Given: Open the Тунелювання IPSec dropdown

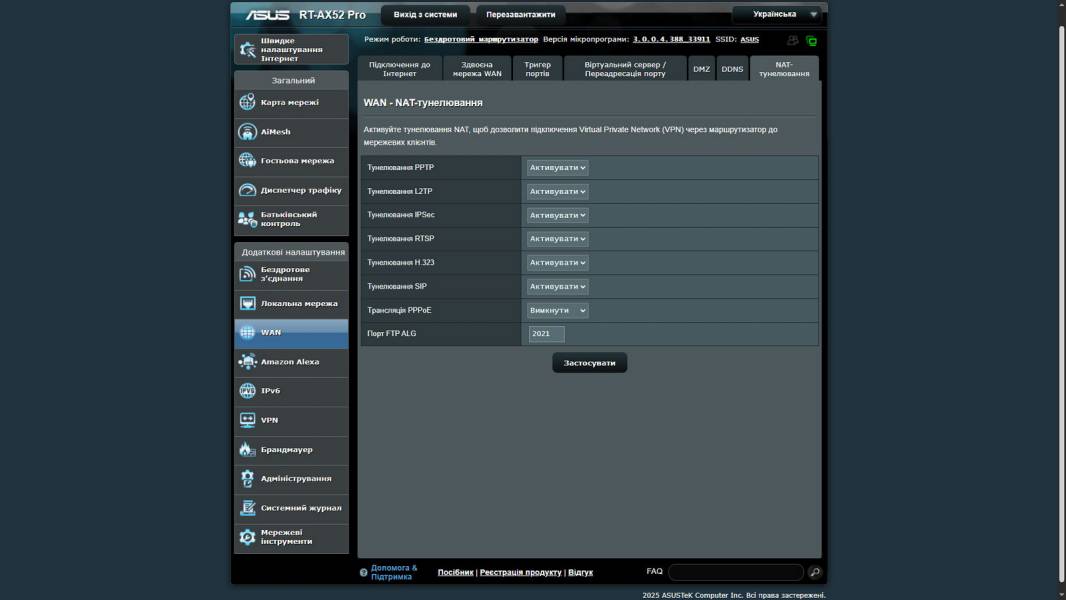Looking at the screenshot, I should pyautogui.click(x=558, y=215).
